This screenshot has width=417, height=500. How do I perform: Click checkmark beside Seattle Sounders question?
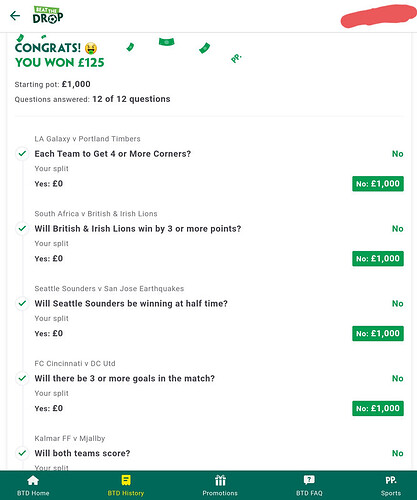pos(22,304)
